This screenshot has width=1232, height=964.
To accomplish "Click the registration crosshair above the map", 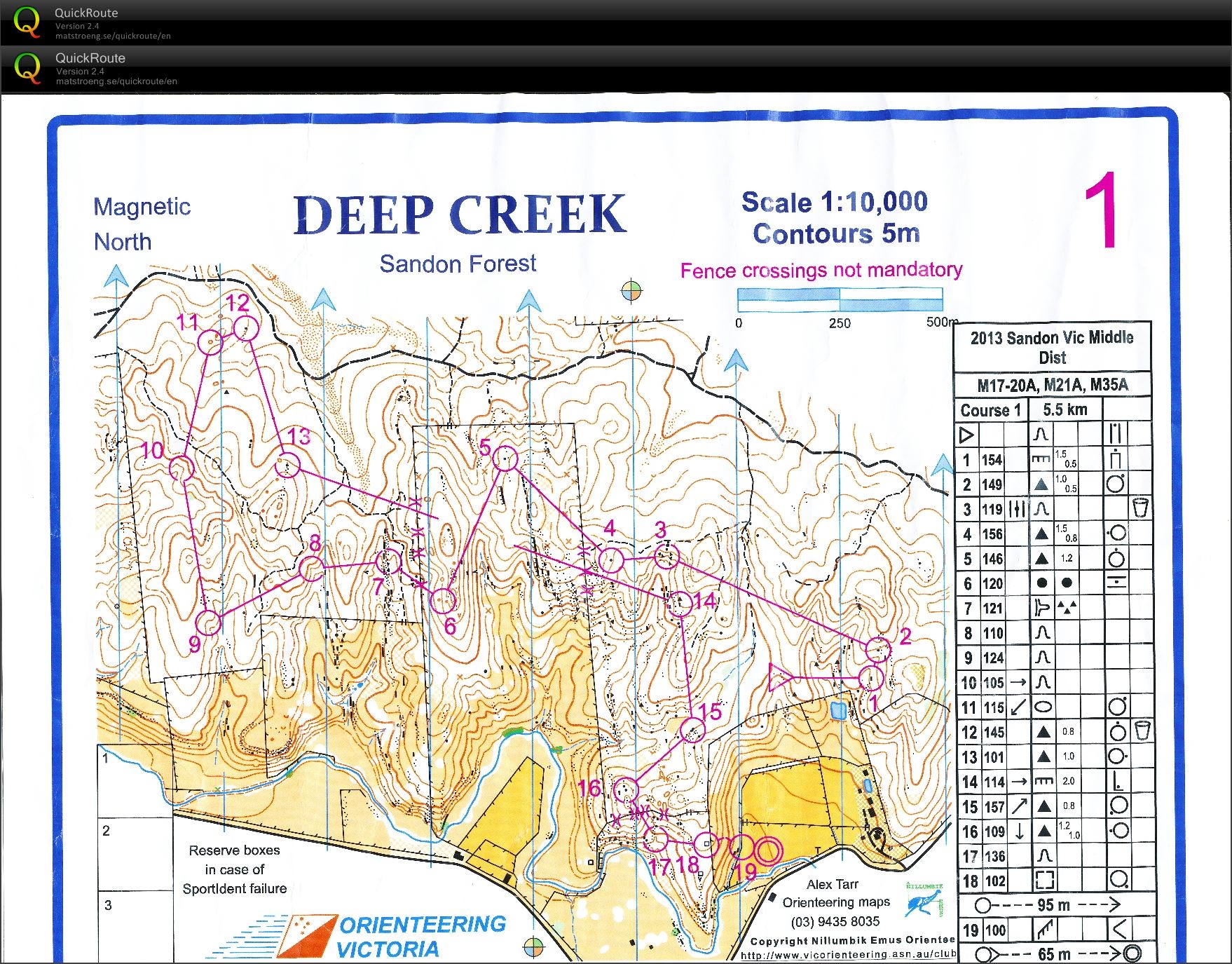I will coord(631,290).
